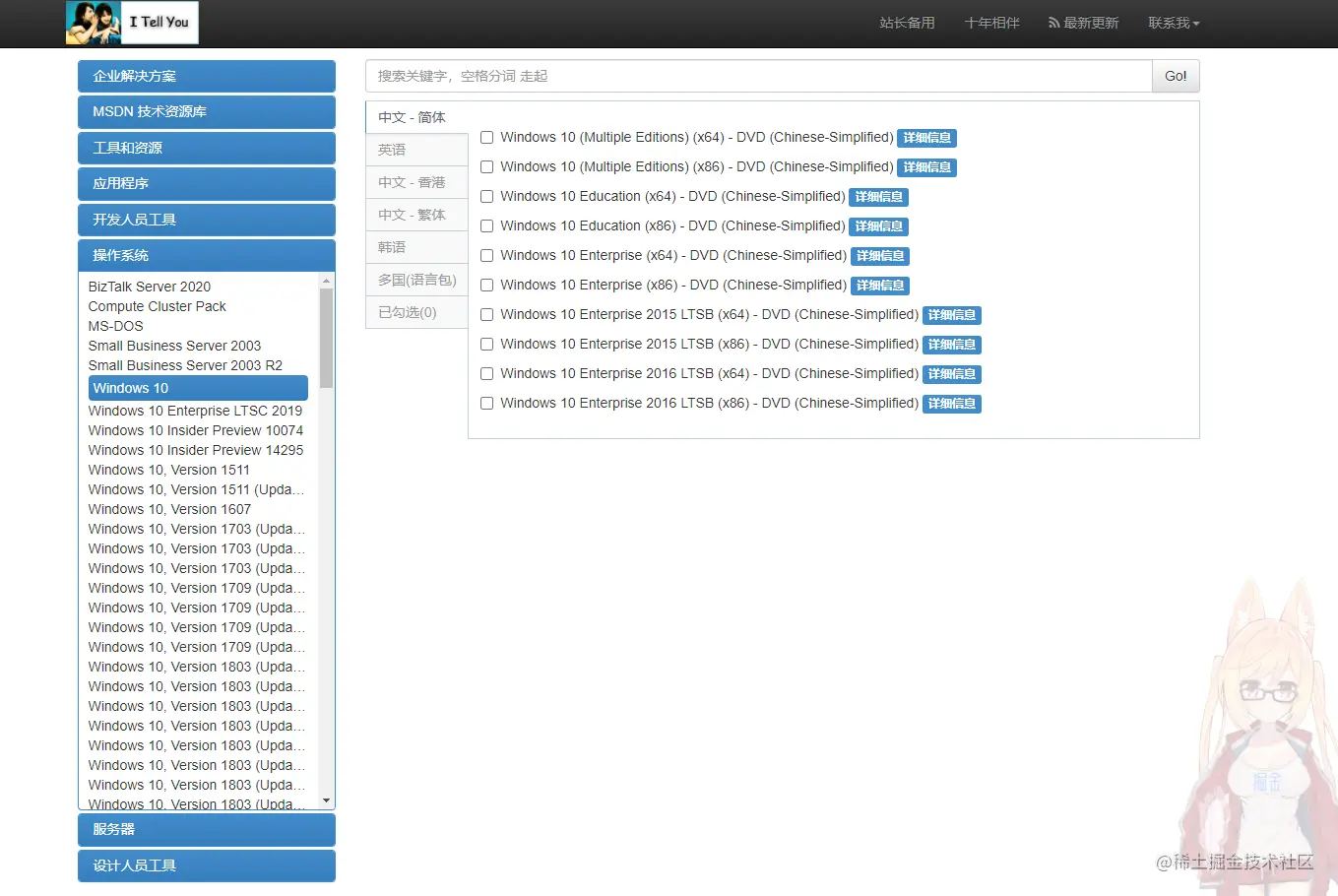Click the keyword search input field

[758, 76]
